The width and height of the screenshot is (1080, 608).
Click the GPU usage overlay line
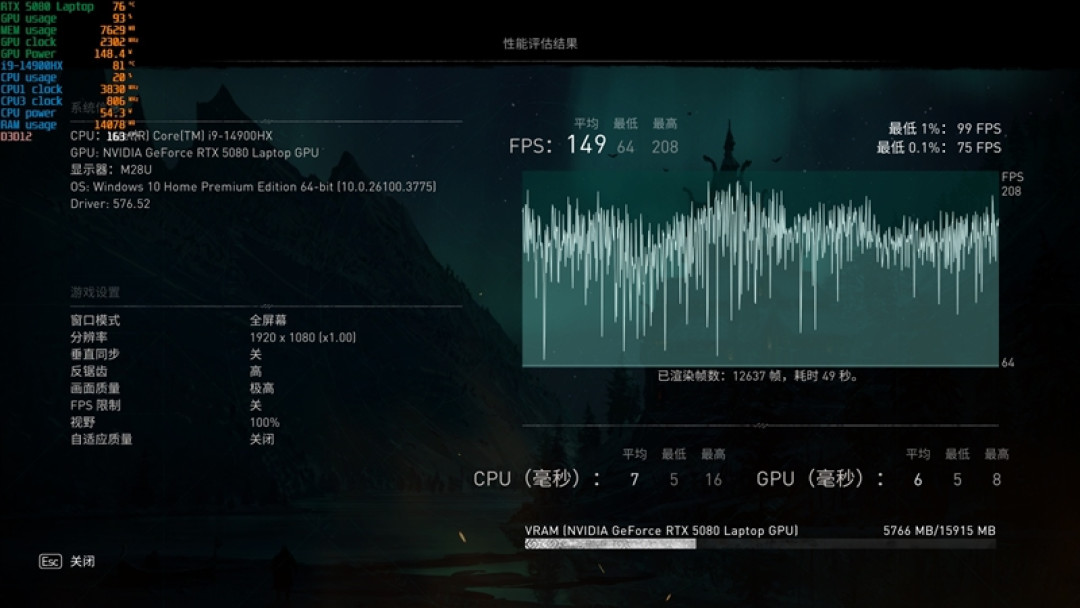pos(68,18)
